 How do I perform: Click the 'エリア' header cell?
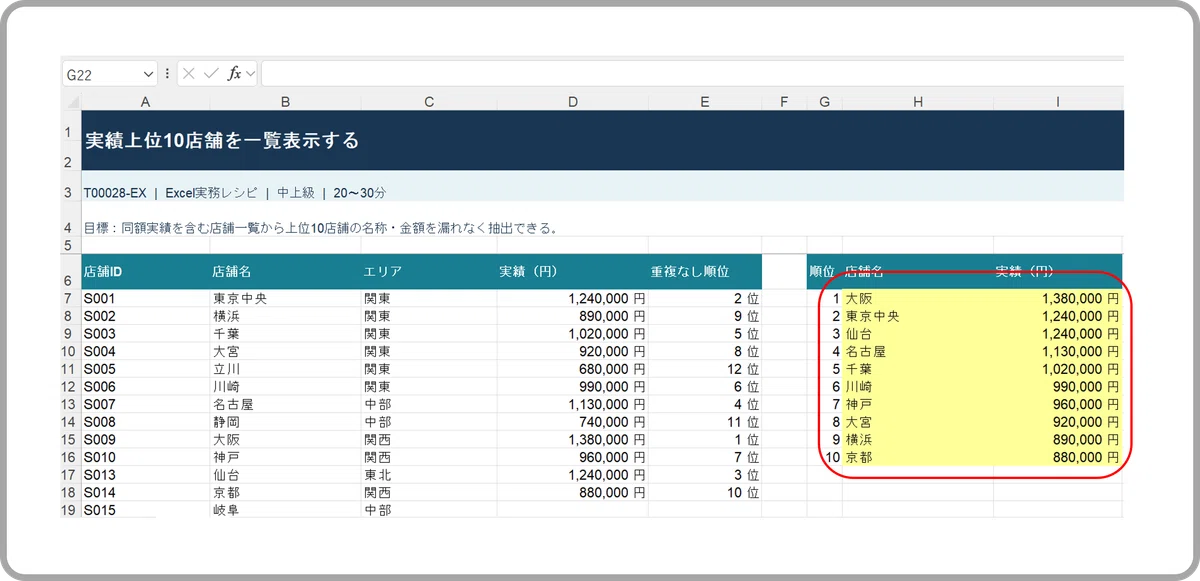point(429,271)
